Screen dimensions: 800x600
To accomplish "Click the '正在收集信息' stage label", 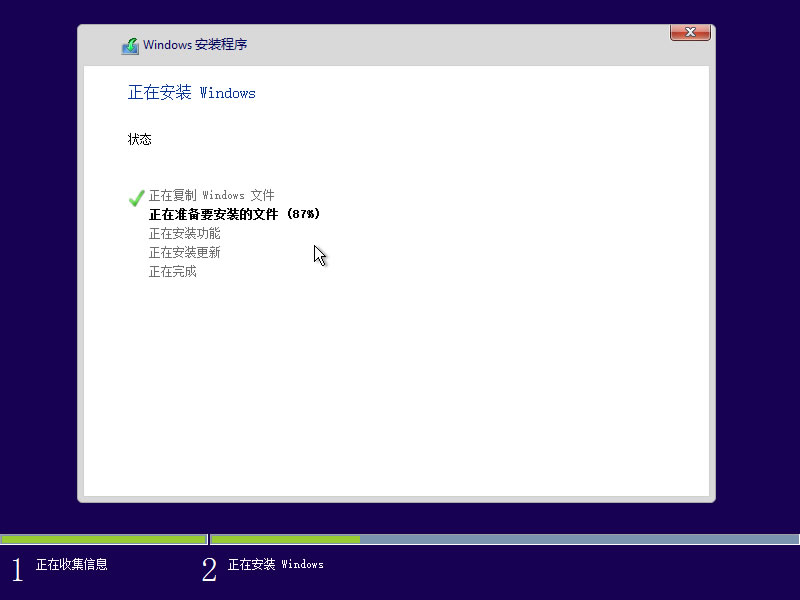I will [71, 564].
